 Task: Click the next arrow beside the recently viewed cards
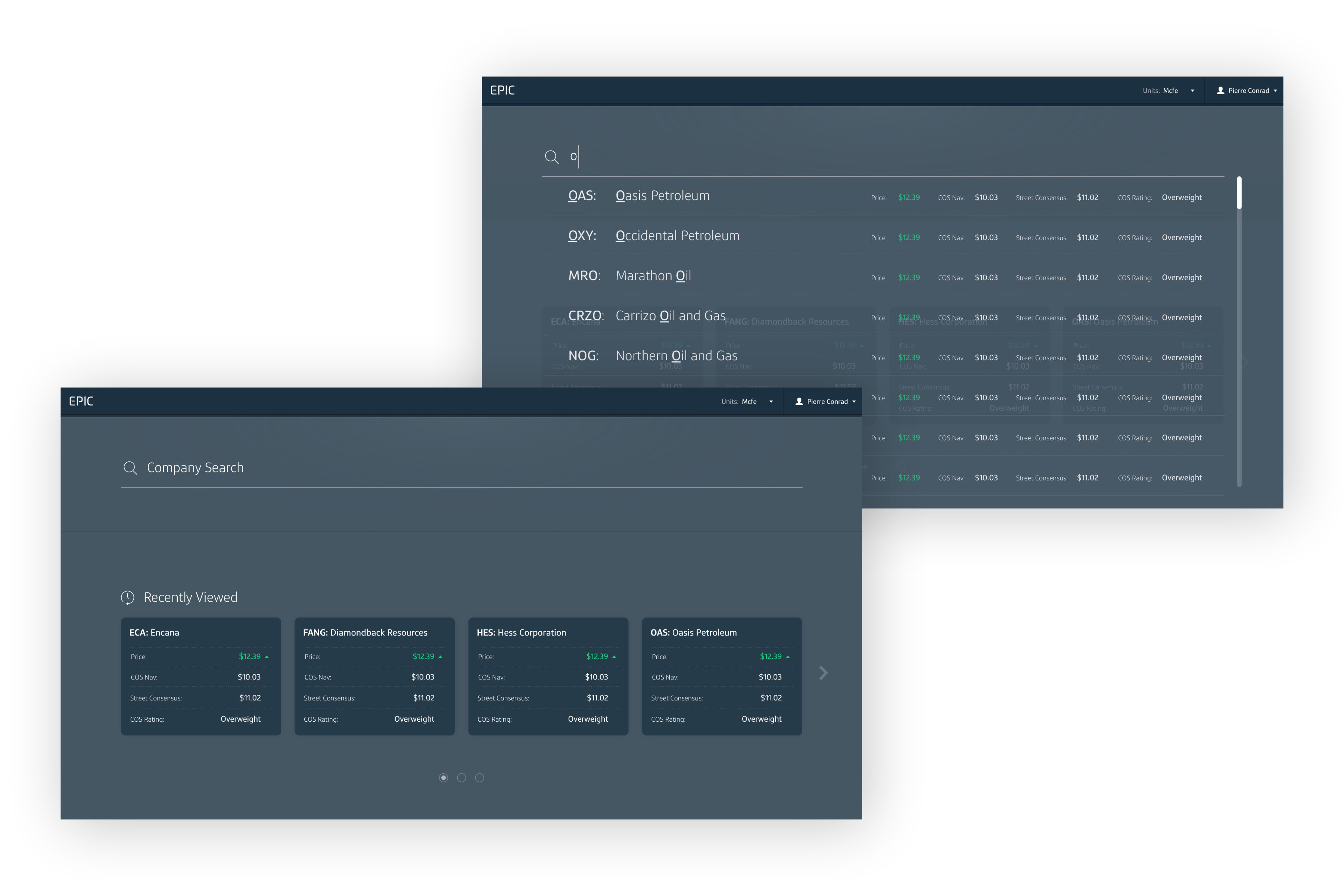click(x=823, y=673)
